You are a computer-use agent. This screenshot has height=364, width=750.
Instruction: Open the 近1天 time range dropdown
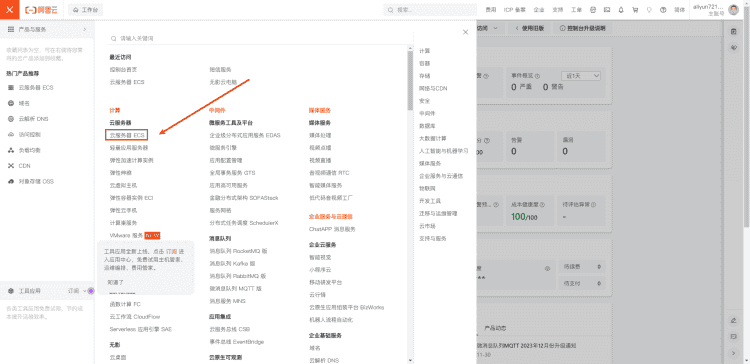point(581,76)
